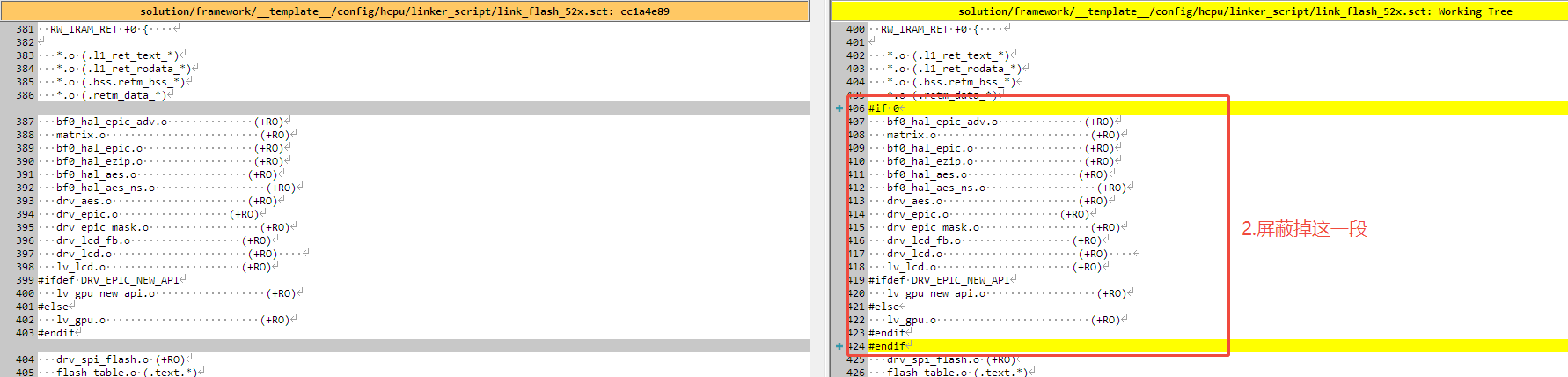Click 'drv_spi_flash.o' line in left pane
The width and height of the screenshot is (1568, 377).
coord(103,359)
